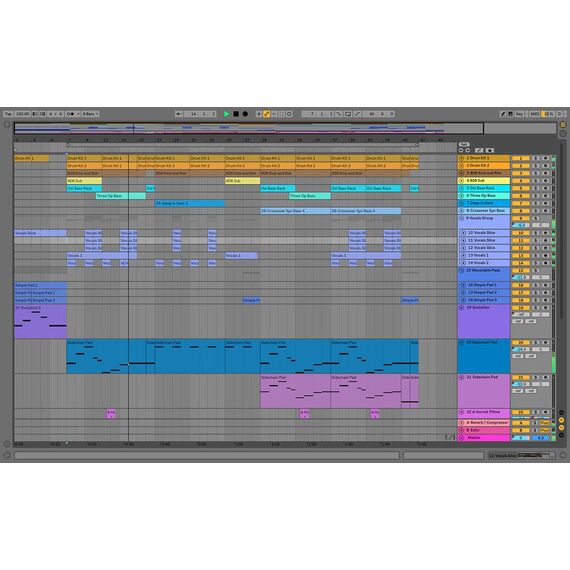Disable the yellow Automation Arm button

point(266,114)
